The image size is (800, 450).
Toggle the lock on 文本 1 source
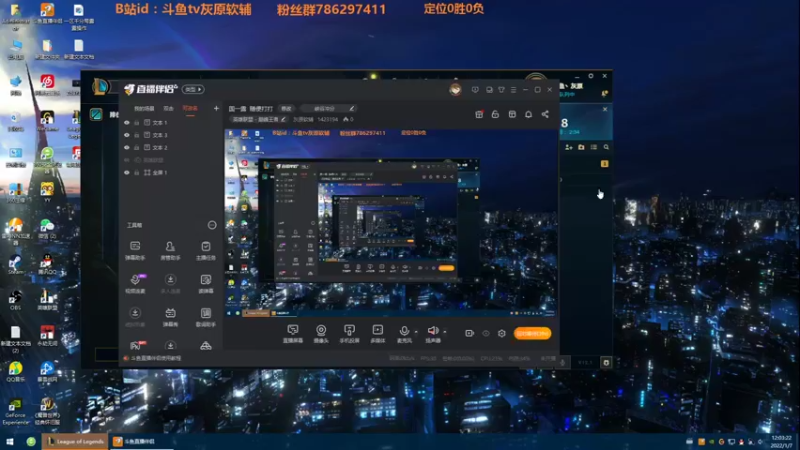pyautogui.click(x=137, y=122)
